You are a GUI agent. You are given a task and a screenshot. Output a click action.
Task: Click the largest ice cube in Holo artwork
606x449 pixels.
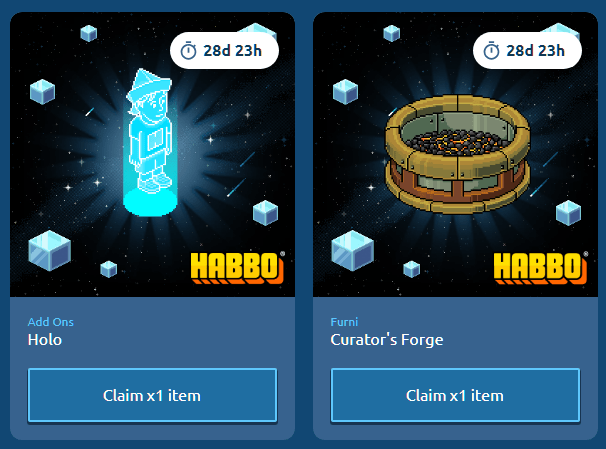click(x=49, y=250)
